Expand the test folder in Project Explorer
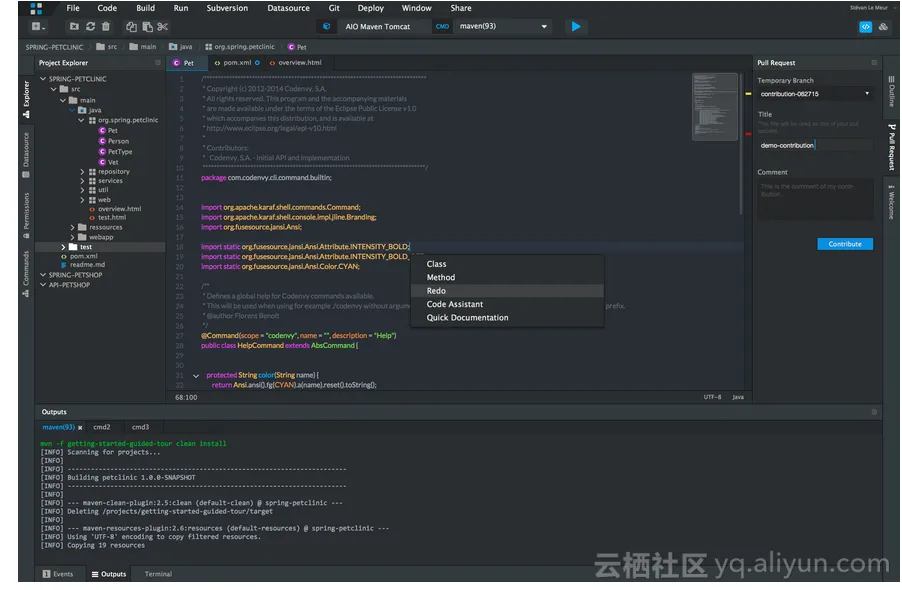Image resolution: width=902 pixels, height=590 pixels. coord(63,247)
